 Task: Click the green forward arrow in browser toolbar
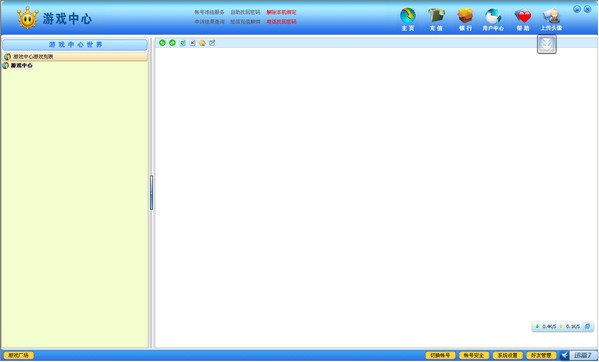(x=172, y=43)
